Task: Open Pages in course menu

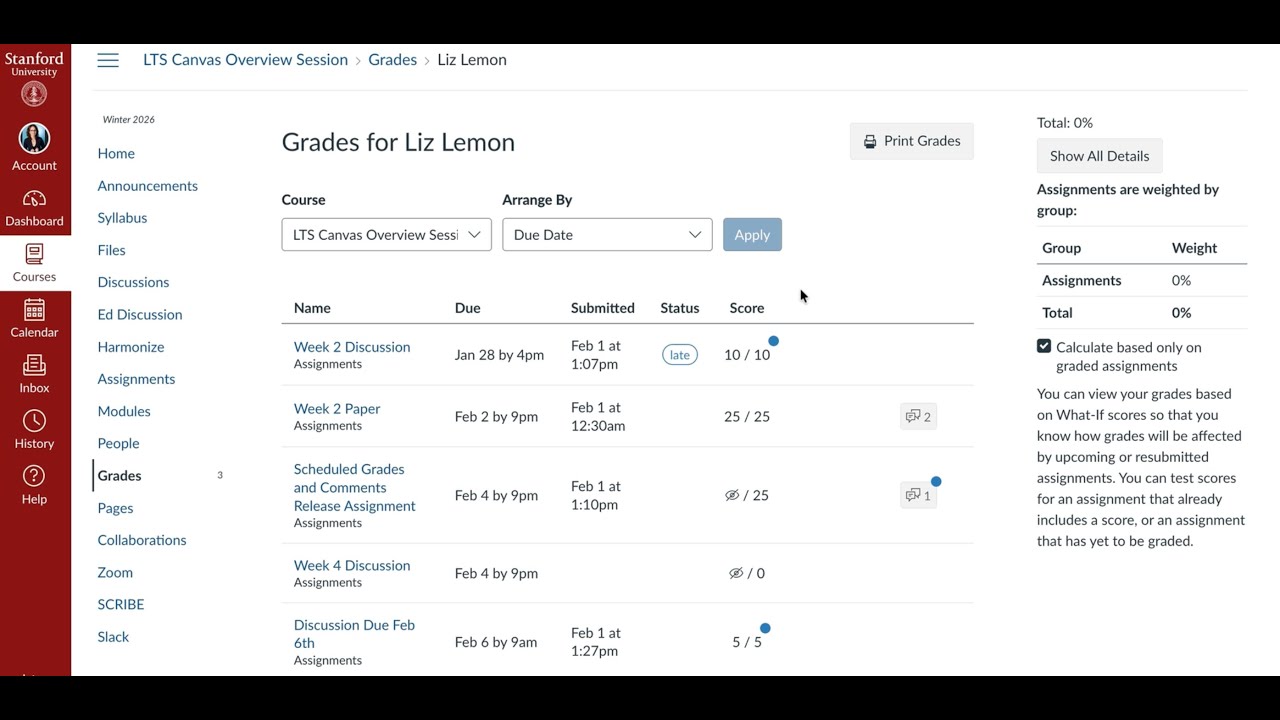Action: coord(115,508)
